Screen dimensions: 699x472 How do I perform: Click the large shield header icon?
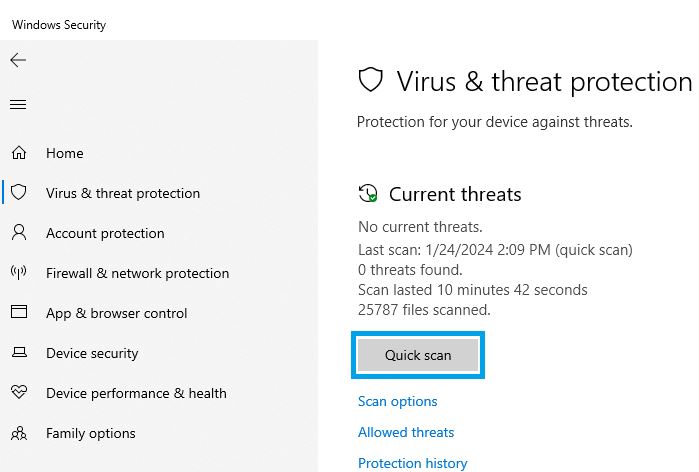coord(370,80)
